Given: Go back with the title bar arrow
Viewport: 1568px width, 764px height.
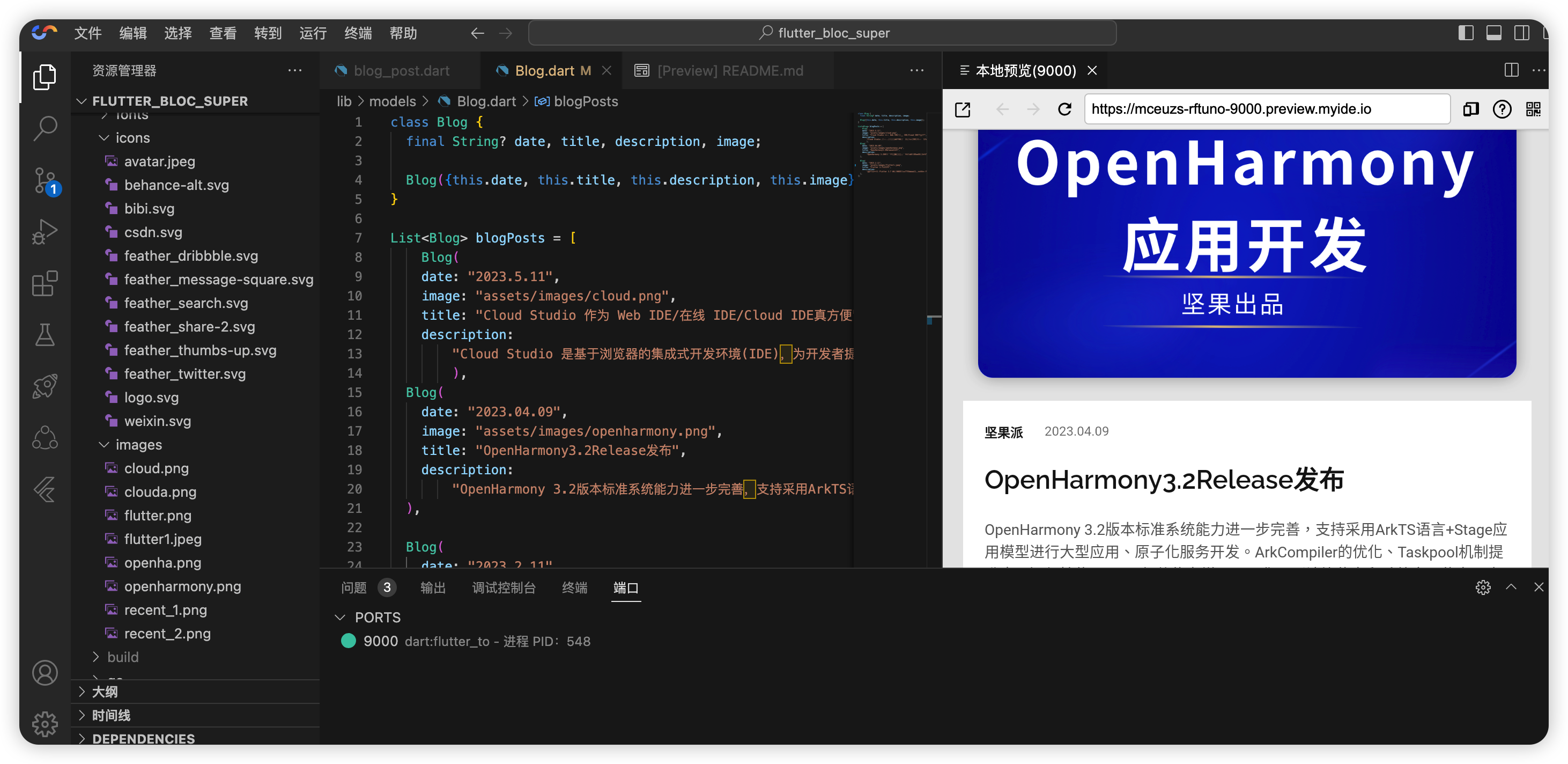Looking at the screenshot, I should 477,33.
